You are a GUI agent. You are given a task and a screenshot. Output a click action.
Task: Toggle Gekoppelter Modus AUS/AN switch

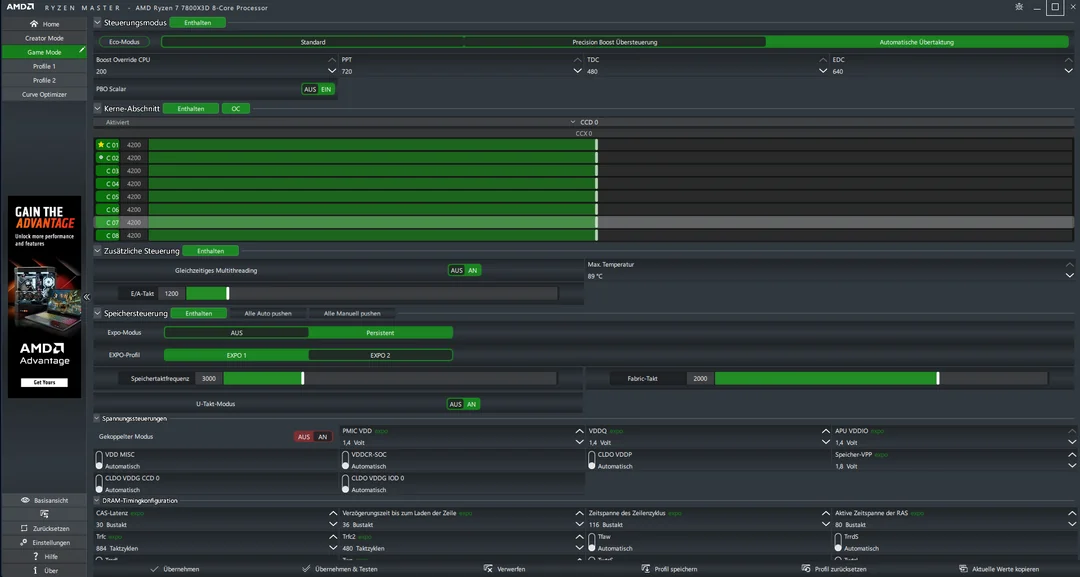tap(313, 437)
